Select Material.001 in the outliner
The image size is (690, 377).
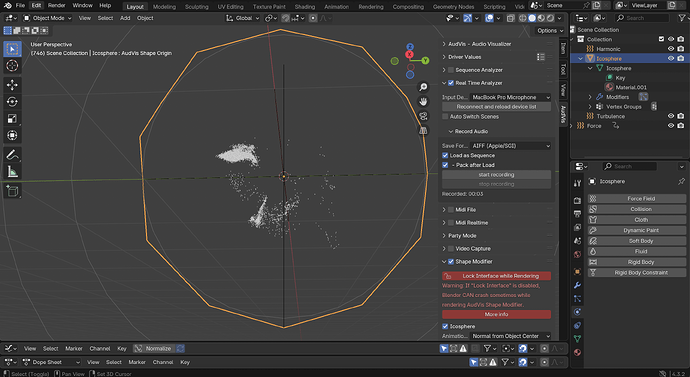pyautogui.click(x=631, y=87)
